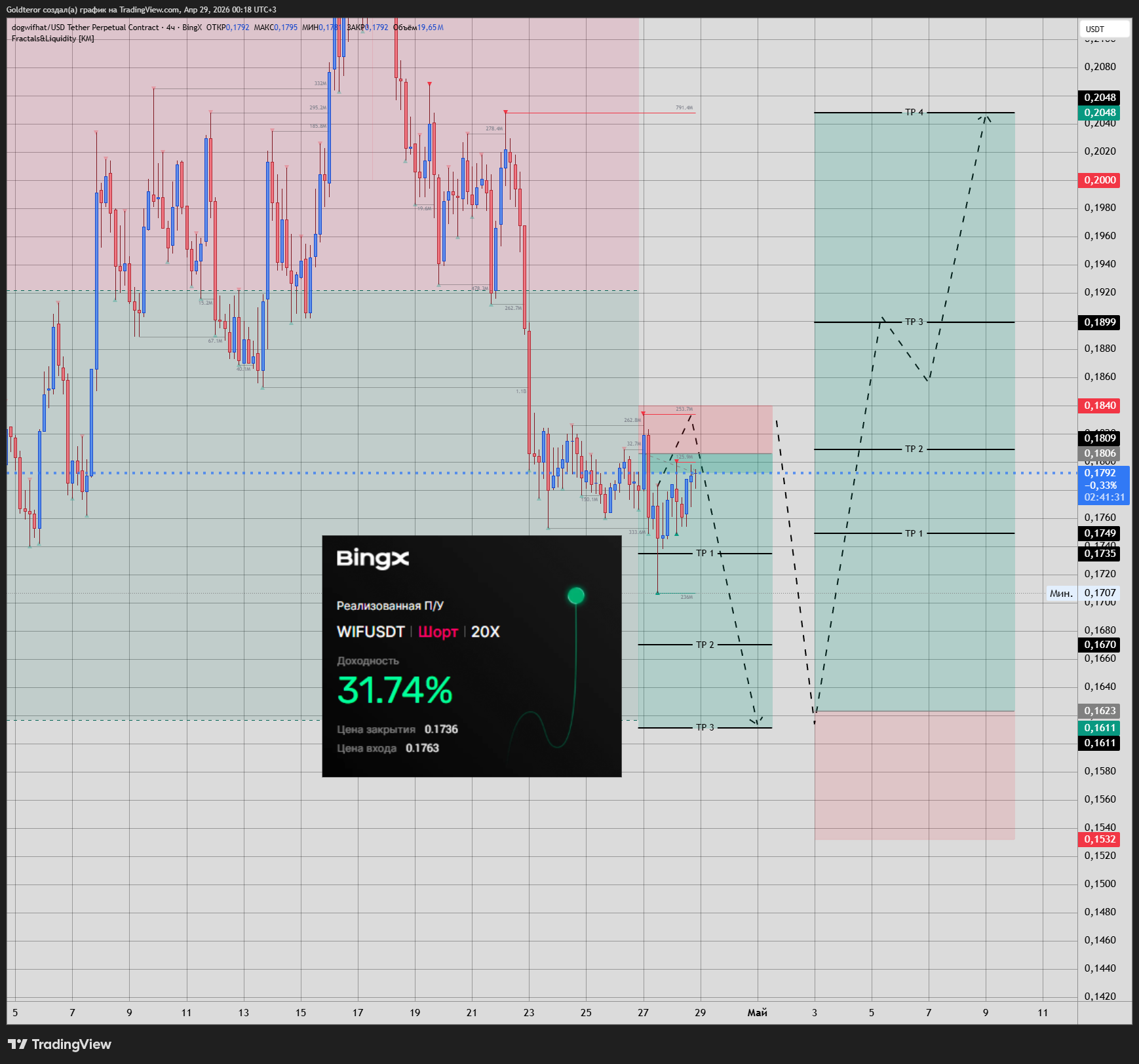This screenshot has height=1064, width=1139.
Task: Select the TP 4 label on the long position
Action: pyautogui.click(x=914, y=113)
